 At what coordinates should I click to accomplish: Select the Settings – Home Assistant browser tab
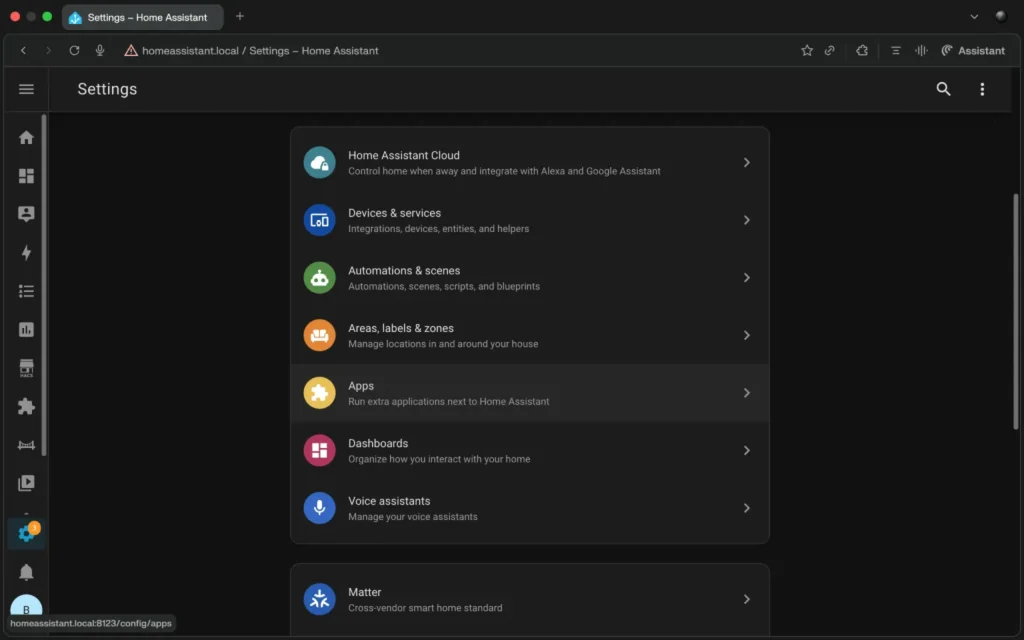click(142, 17)
